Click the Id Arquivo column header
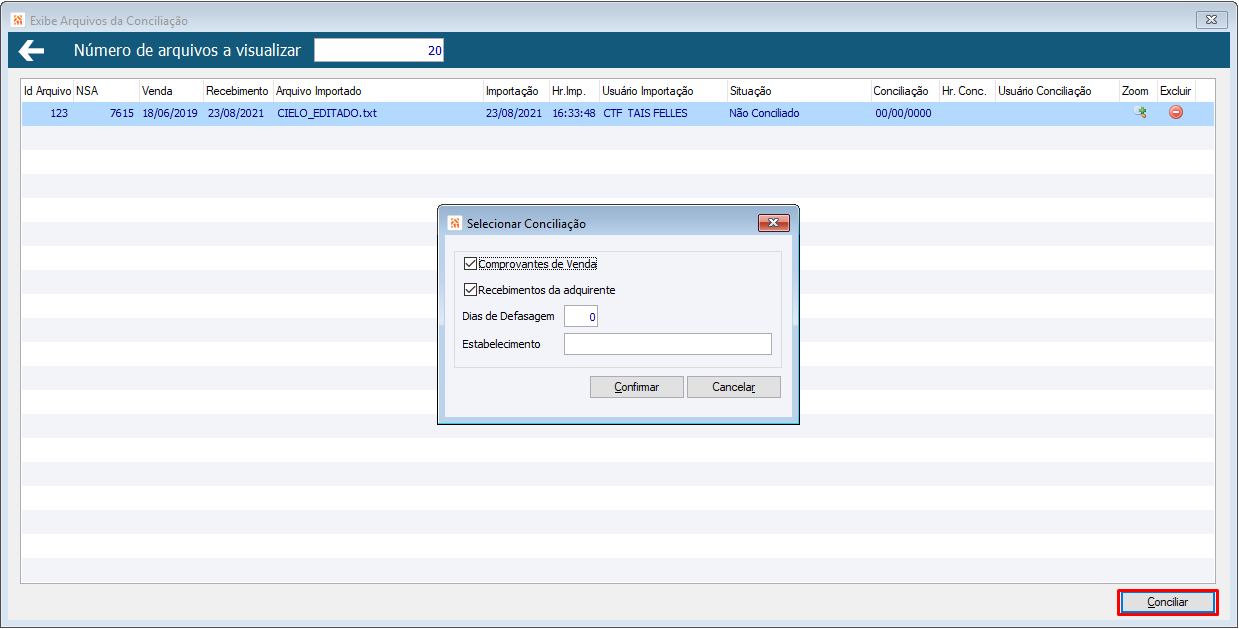1239x629 pixels. click(x=47, y=91)
